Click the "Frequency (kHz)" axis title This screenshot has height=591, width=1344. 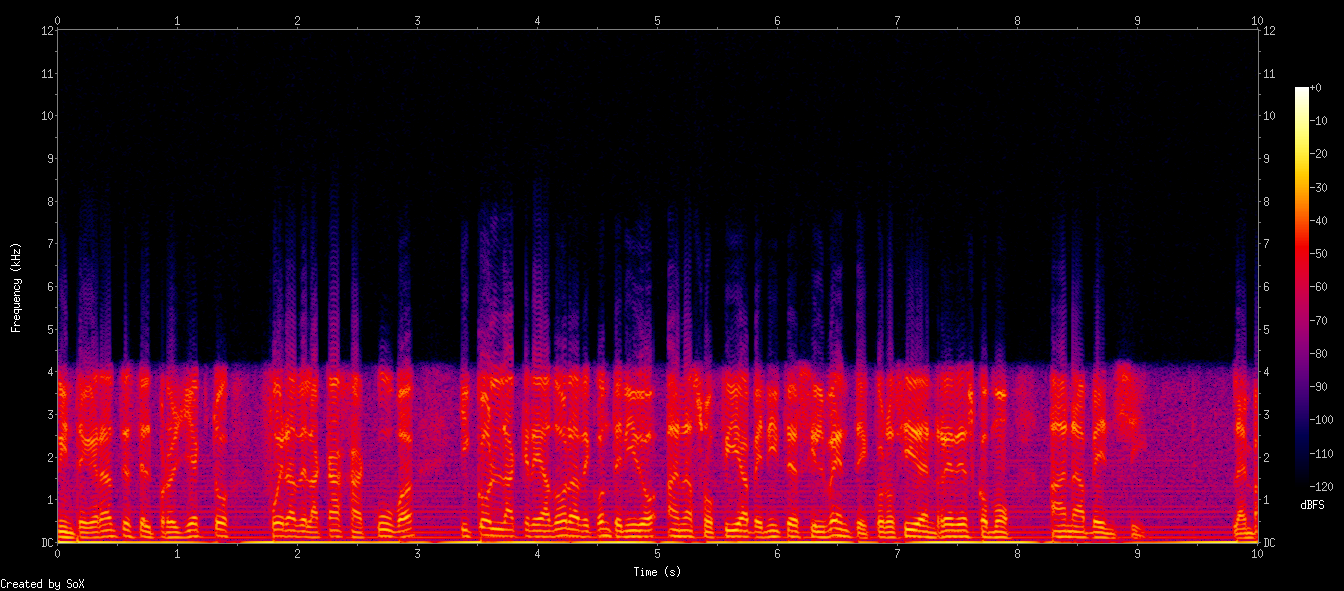click(x=16, y=287)
